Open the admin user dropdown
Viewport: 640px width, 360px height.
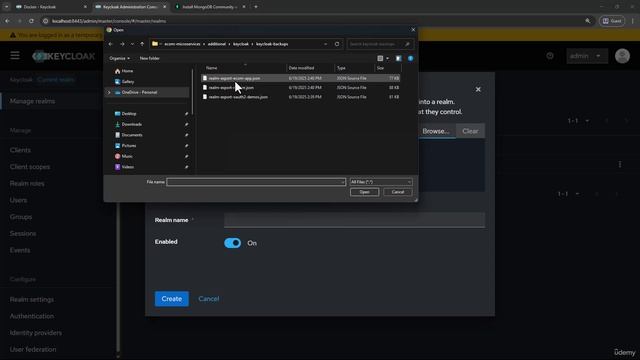586,56
